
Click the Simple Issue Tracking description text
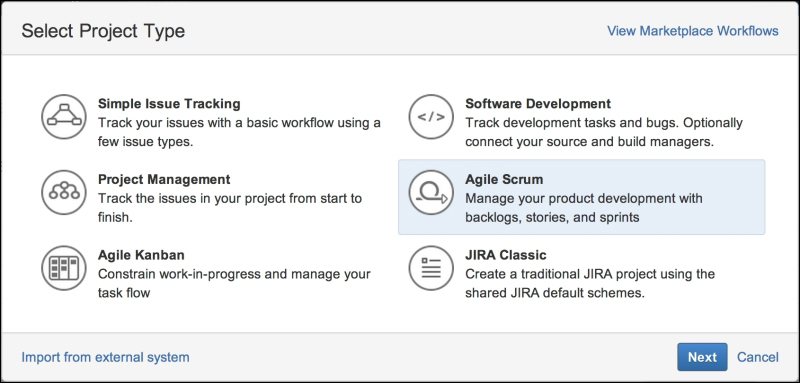click(239, 132)
